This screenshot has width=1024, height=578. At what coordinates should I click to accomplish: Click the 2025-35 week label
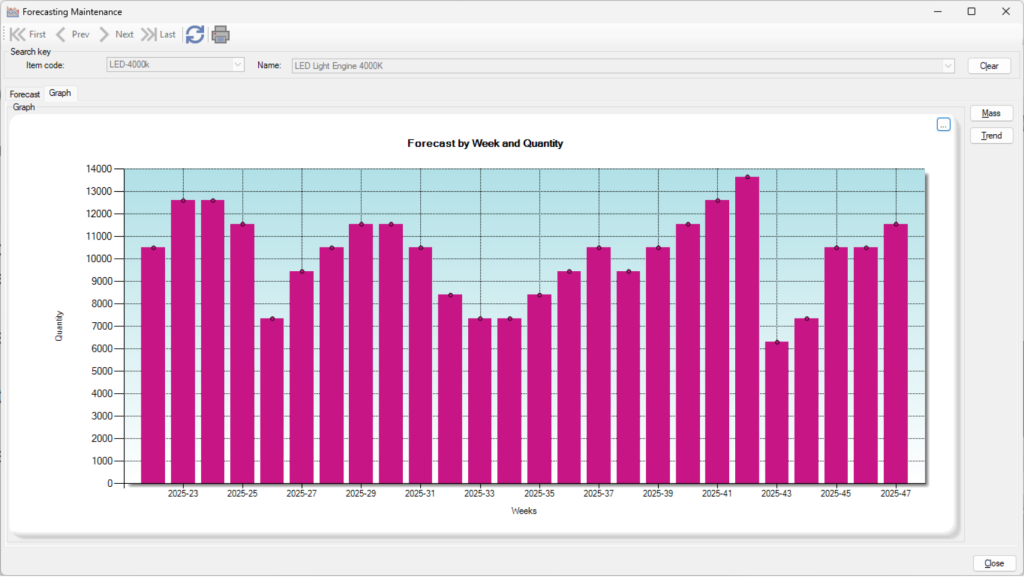point(539,494)
